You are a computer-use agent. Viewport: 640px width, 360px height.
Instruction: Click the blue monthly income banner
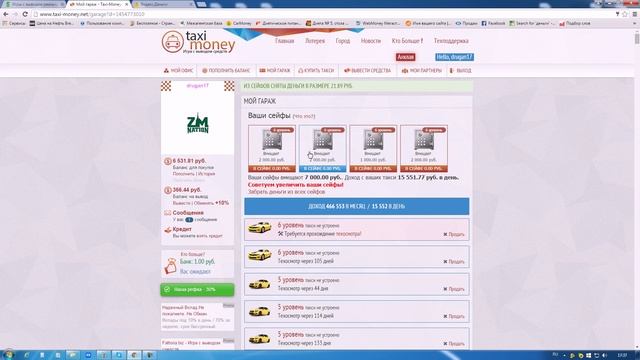[x=357, y=207]
